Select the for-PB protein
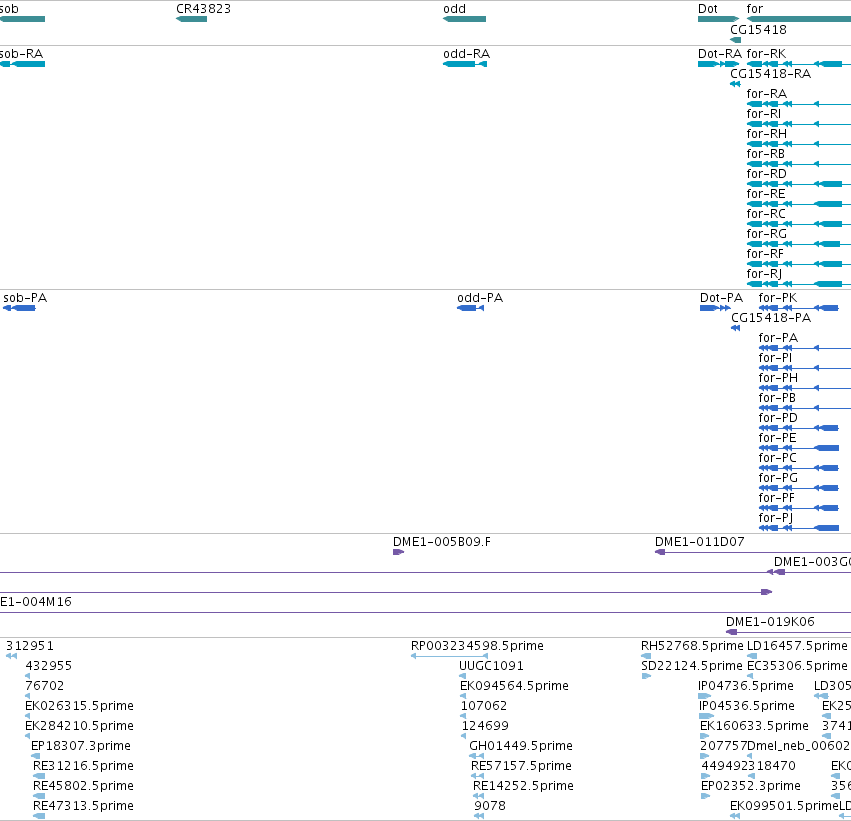This screenshot has height=821, width=851. click(x=805, y=409)
